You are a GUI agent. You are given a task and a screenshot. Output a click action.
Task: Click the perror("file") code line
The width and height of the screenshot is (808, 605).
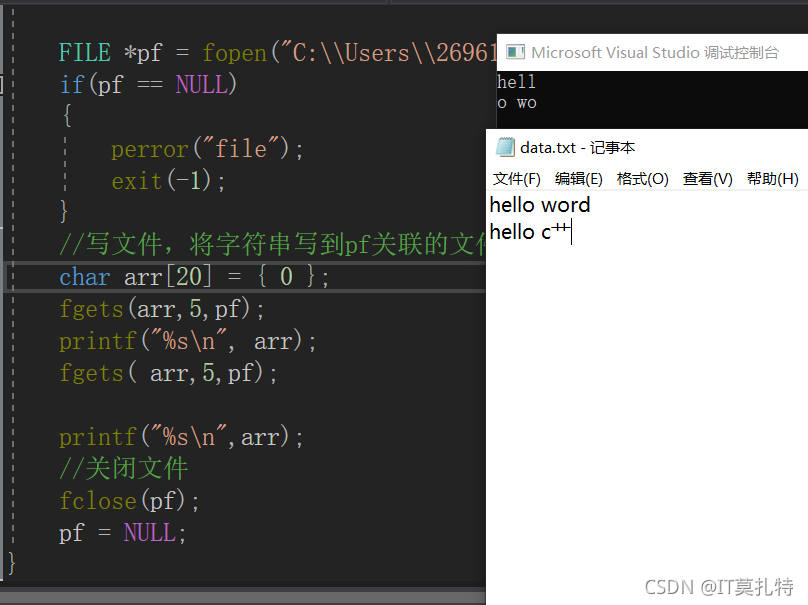pos(207,149)
